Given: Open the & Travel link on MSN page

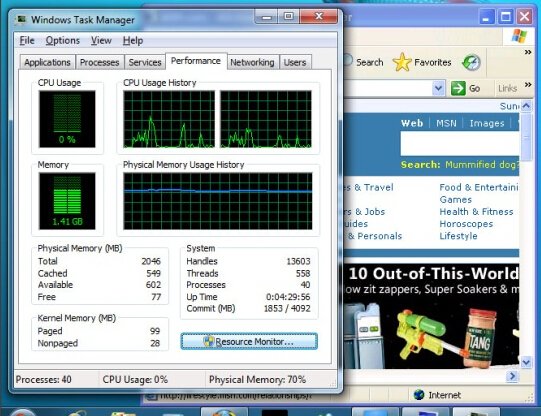Looking at the screenshot, I should tap(369, 187).
